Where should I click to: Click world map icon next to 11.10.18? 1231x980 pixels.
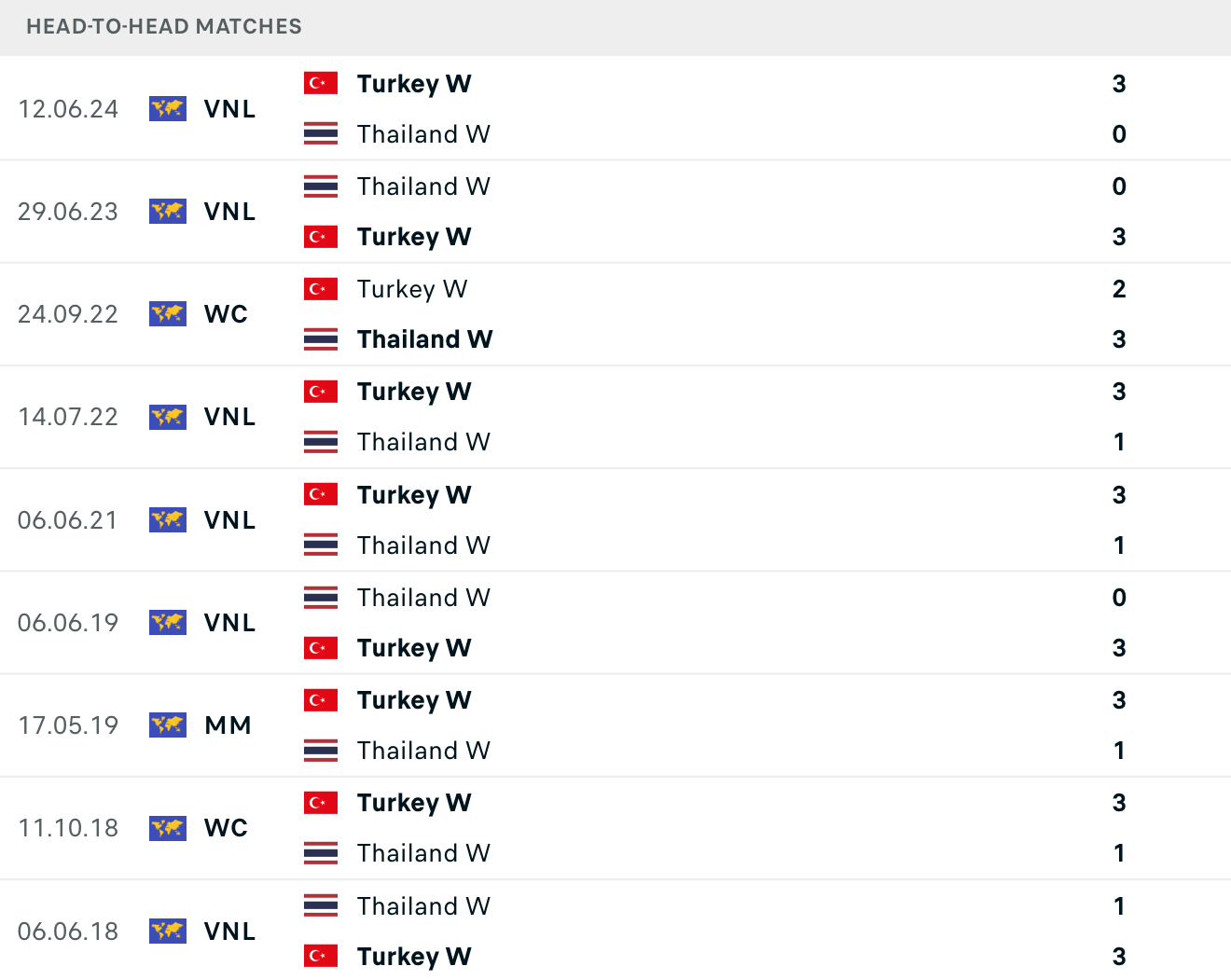click(168, 828)
